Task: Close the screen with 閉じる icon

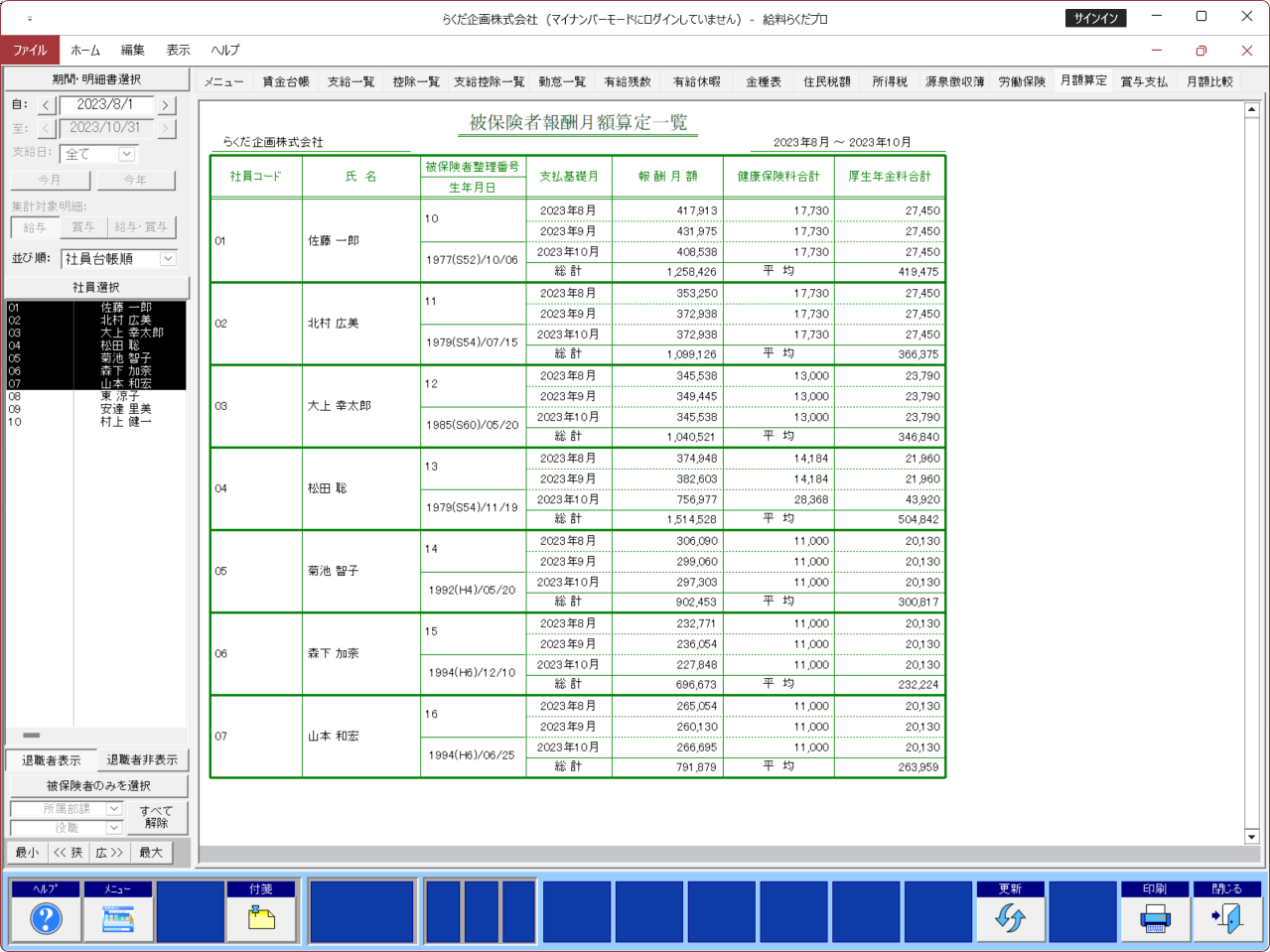Action: click(x=1227, y=911)
